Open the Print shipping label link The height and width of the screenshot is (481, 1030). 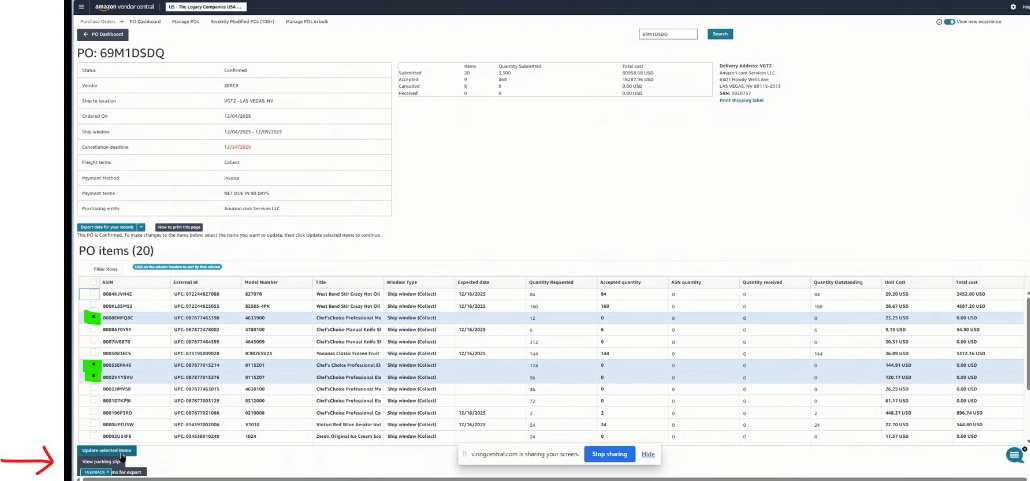742,101
